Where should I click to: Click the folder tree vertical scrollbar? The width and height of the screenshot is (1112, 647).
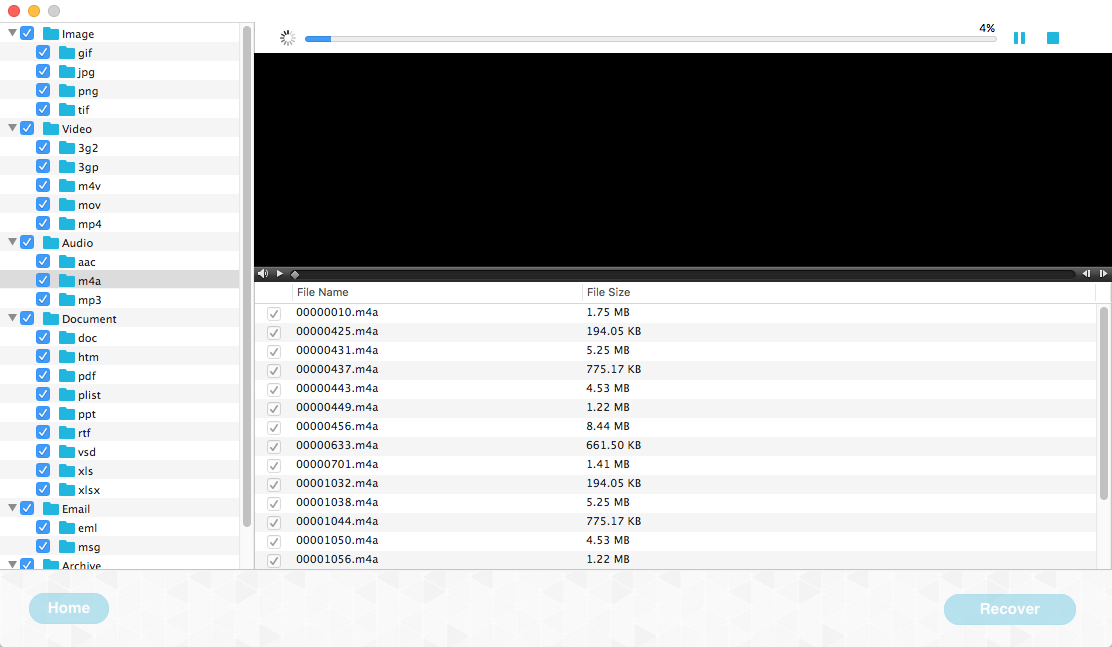pos(247,277)
